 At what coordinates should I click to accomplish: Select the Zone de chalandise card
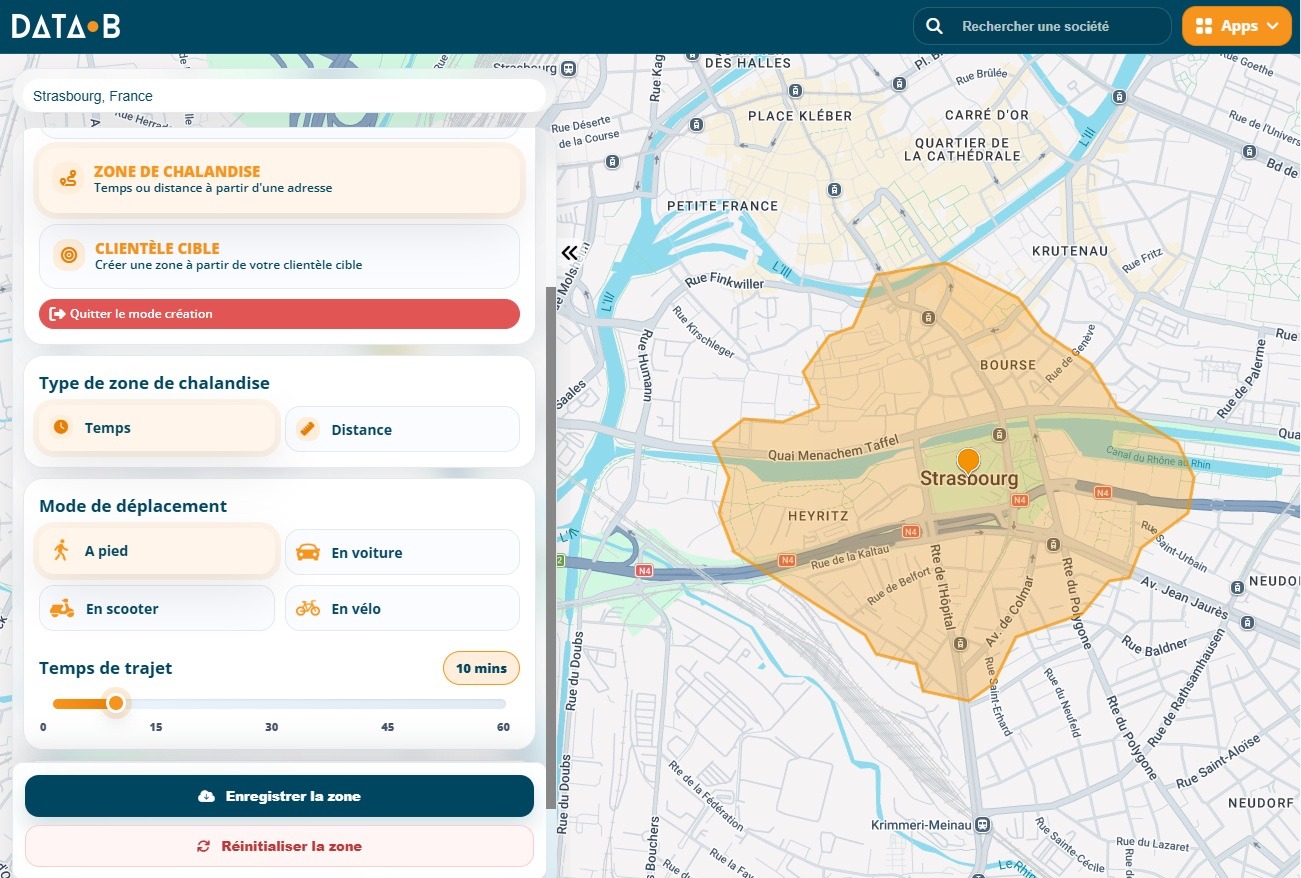pyautogui.click(x=279, y=180)
